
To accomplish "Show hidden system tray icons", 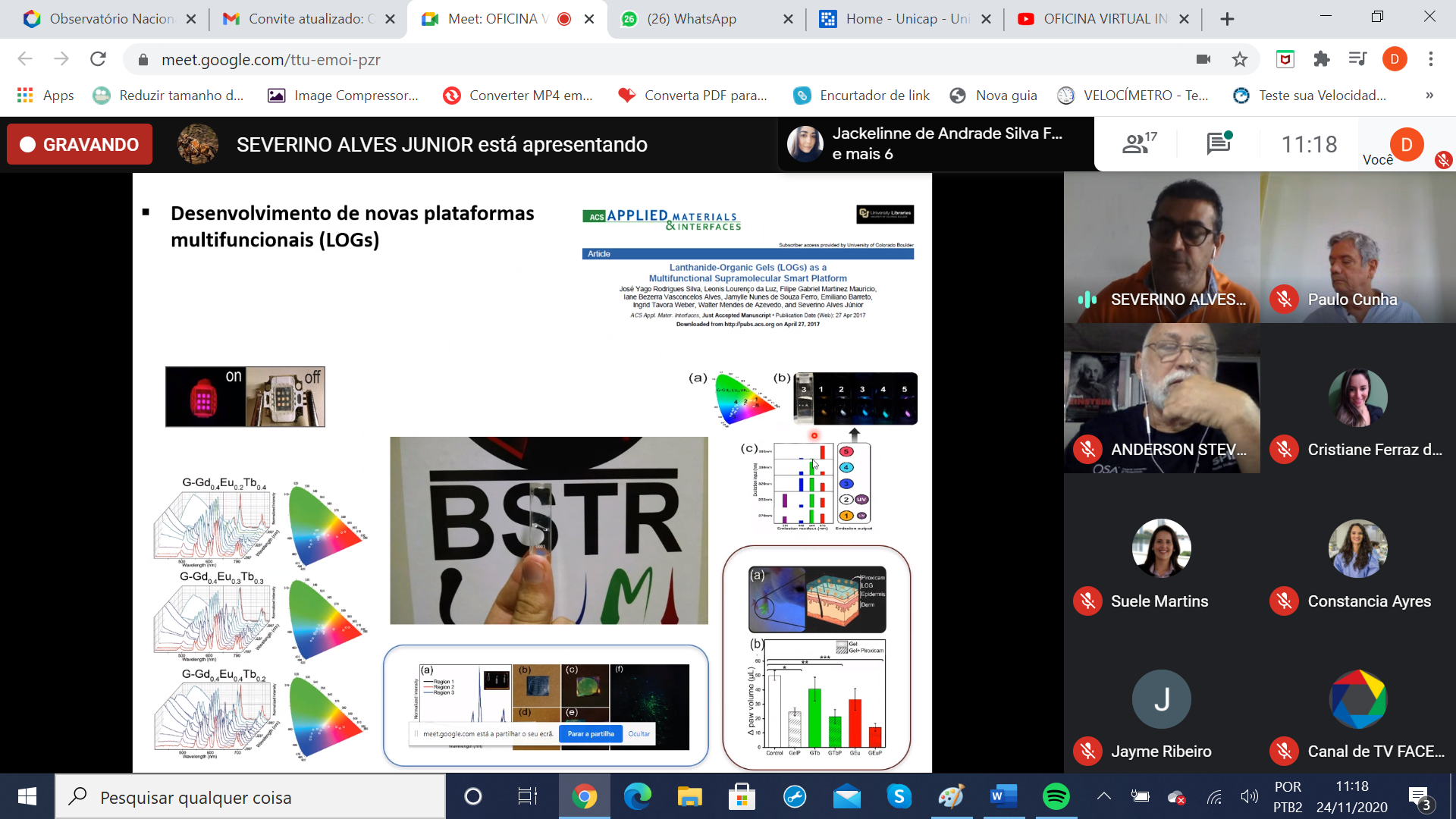I will pos(1104,796).
